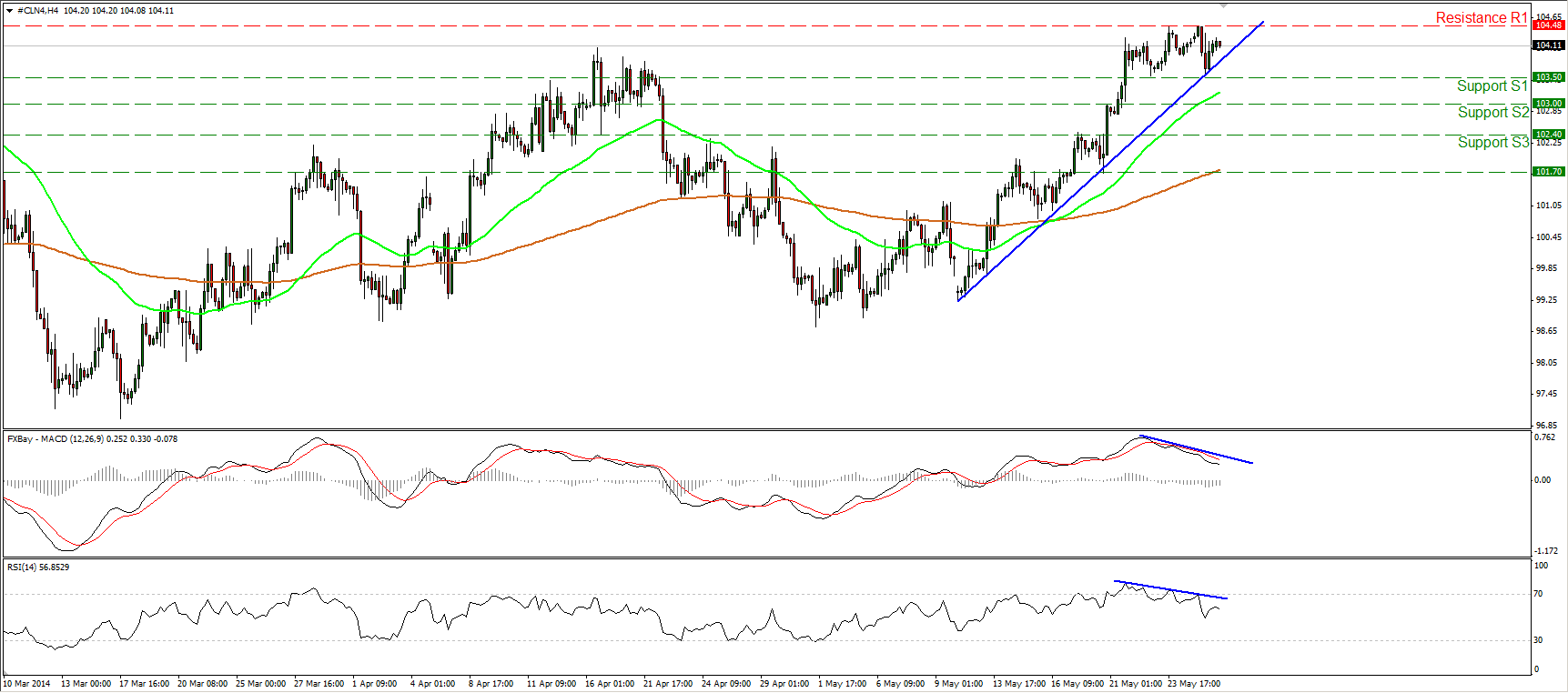
Task: Click the 21 May 01:00 time label
Action: click(x=1136, y=684)
